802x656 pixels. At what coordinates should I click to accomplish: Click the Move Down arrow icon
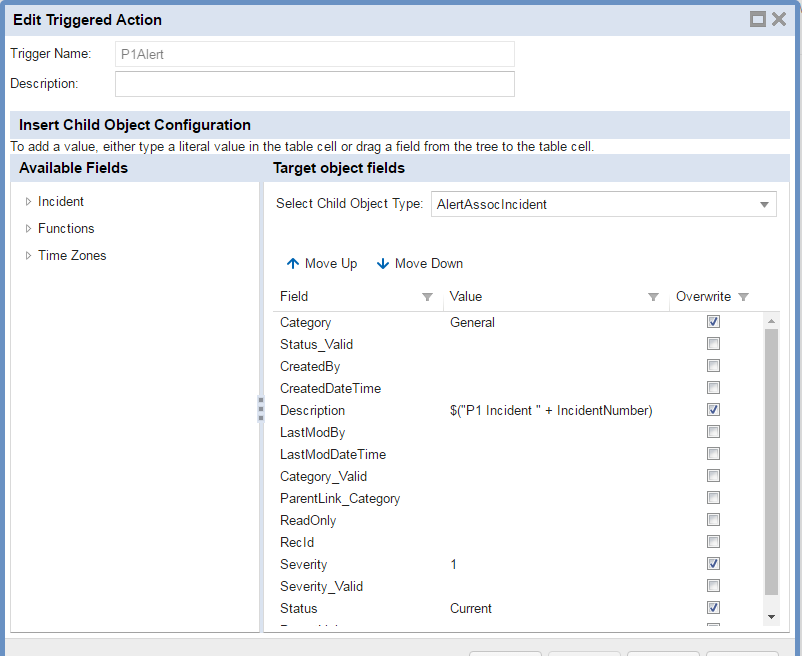pos(383,263)
